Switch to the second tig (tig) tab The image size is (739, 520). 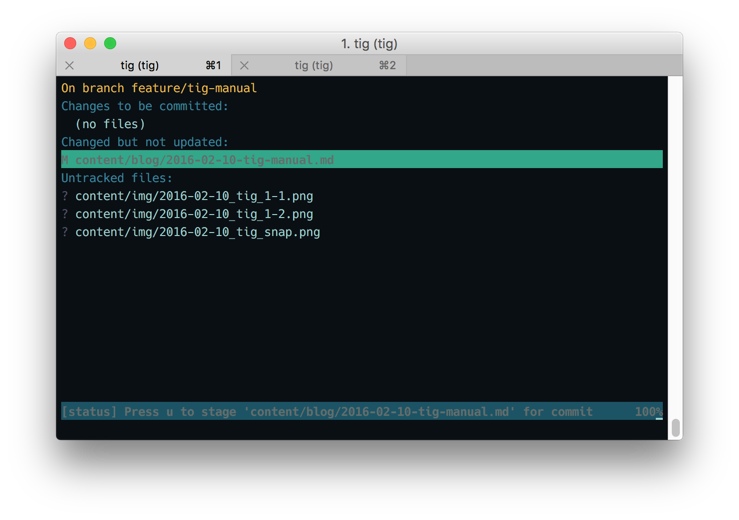(x=319, y=66)
